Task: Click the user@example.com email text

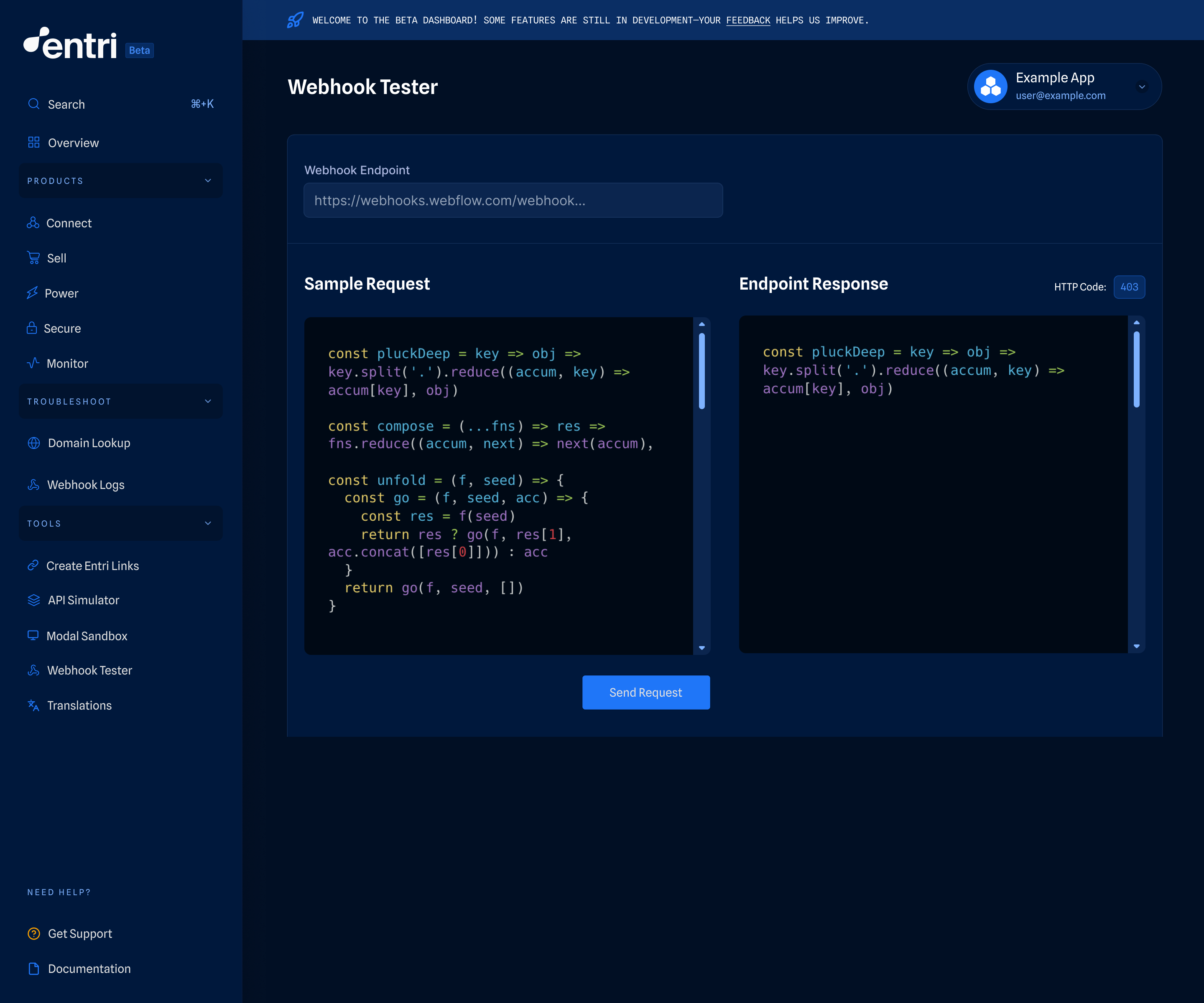Action: [1061, 95]
